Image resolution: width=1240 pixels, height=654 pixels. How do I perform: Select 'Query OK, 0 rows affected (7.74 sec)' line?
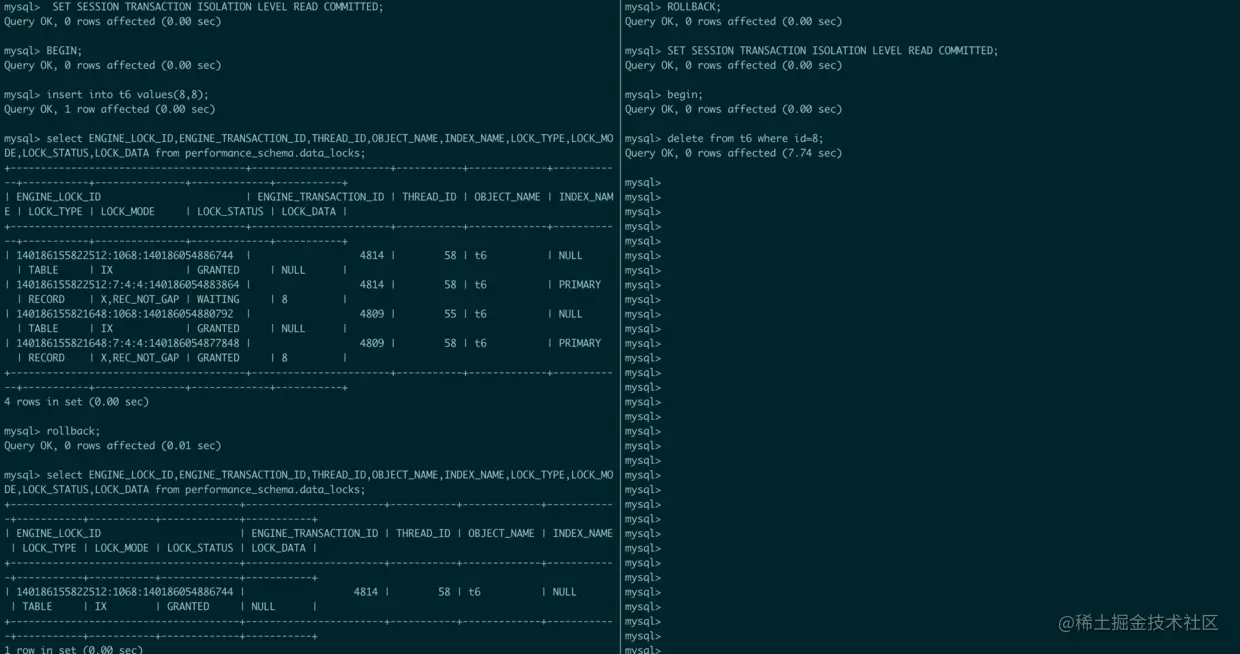pyautogui.click(x=734, y=153)
